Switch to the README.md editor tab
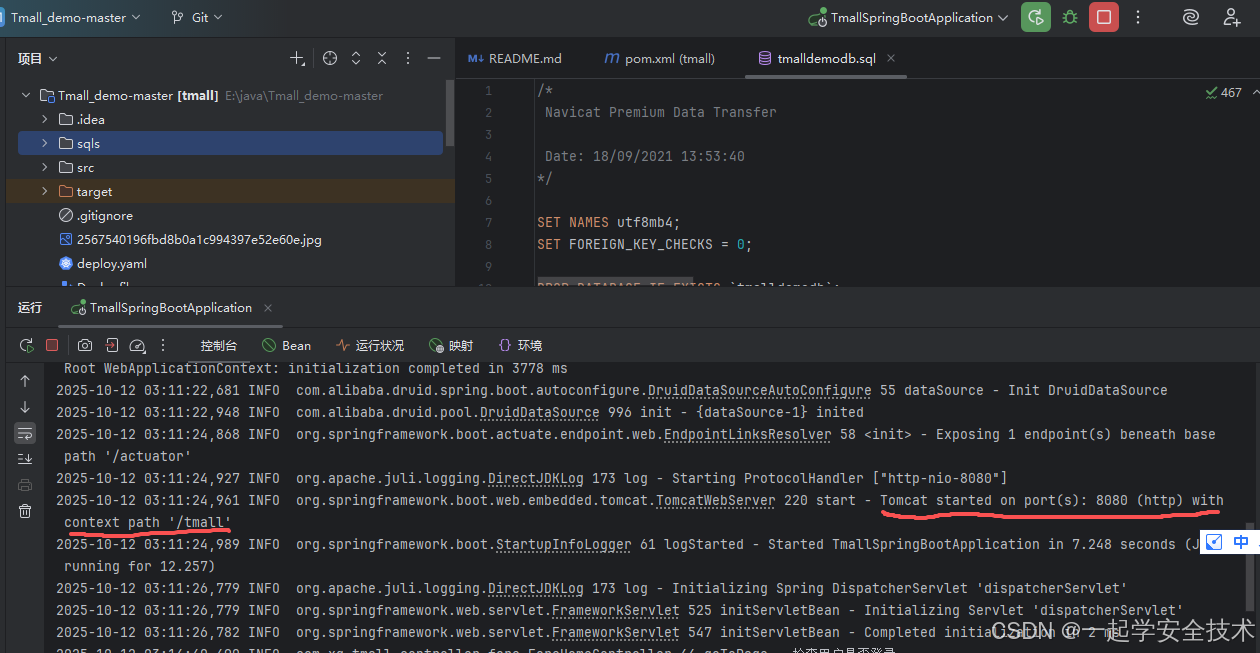The image size is (1260, 653). tap(515, 59)
